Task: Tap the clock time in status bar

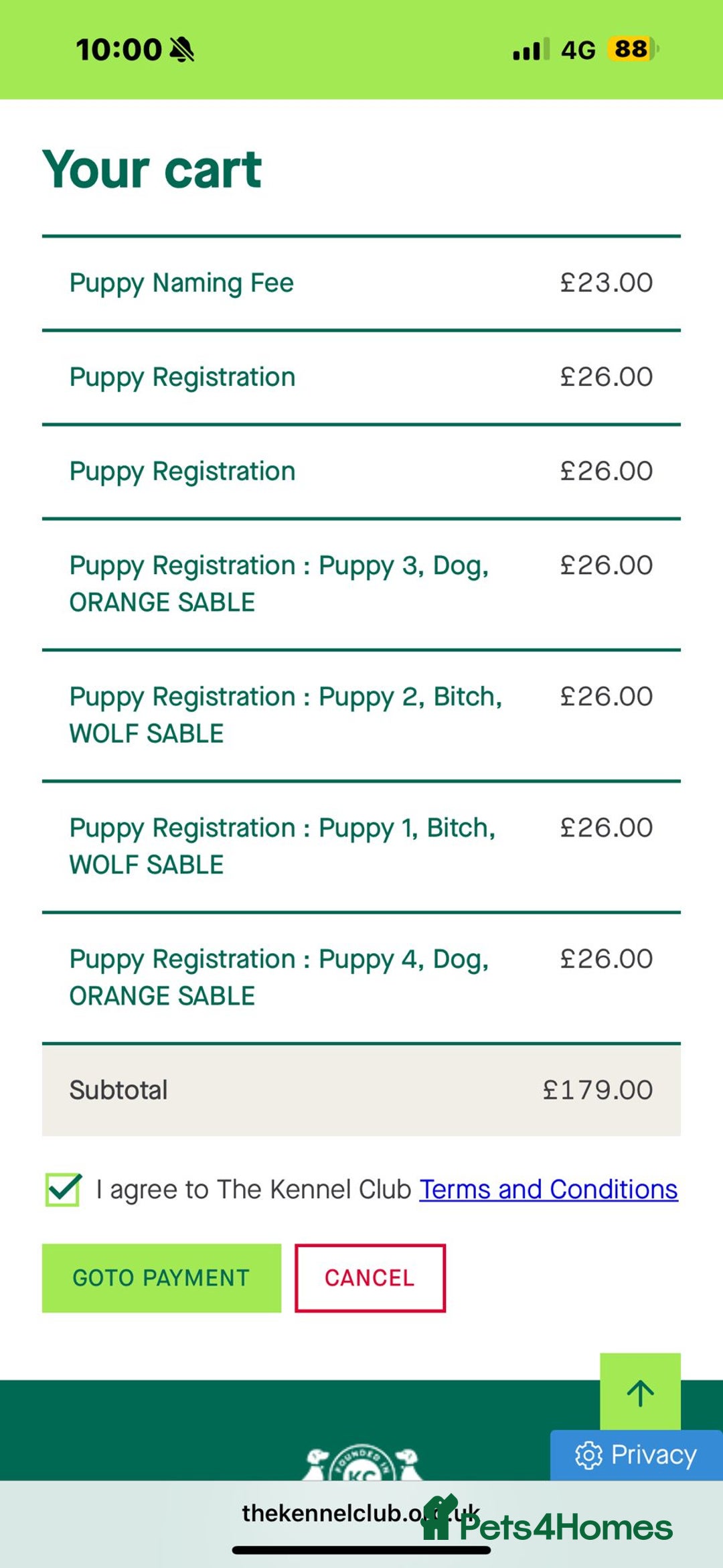Action: click(x=118, y=50)
